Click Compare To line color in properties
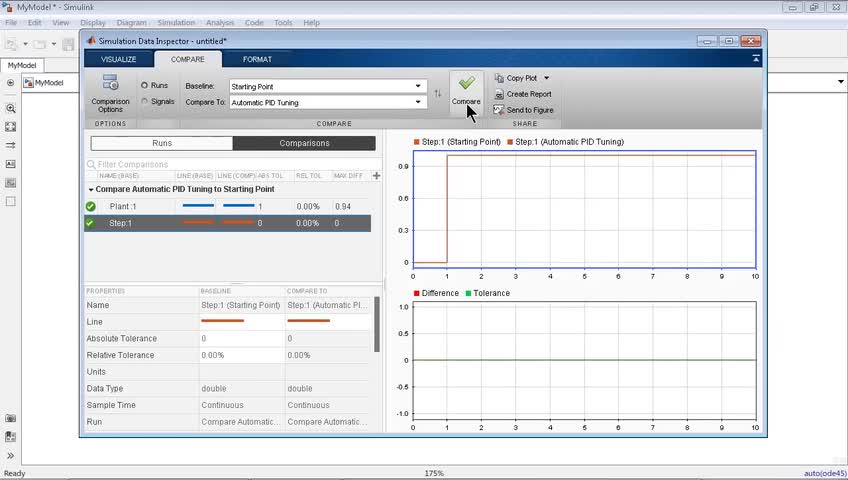848x480 pixels. 308,321
